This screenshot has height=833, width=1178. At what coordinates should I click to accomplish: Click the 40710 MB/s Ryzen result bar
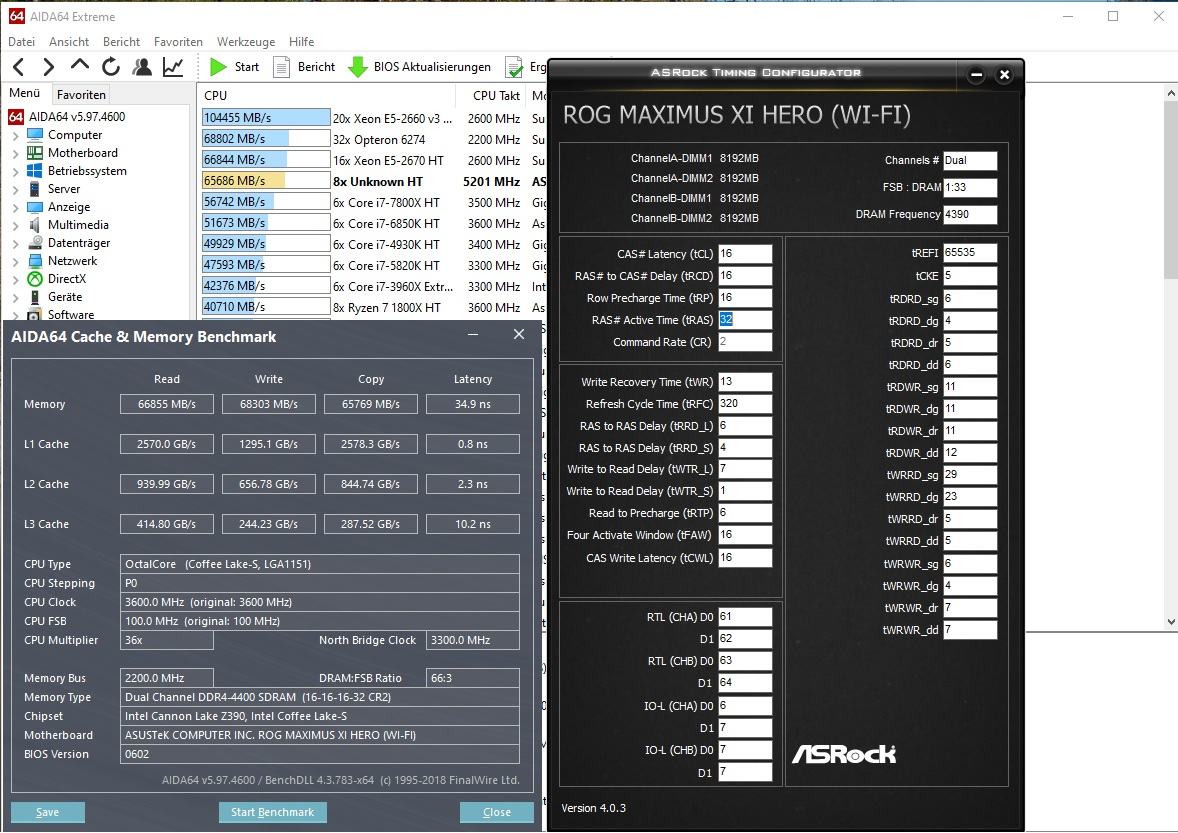coord(266,307)
